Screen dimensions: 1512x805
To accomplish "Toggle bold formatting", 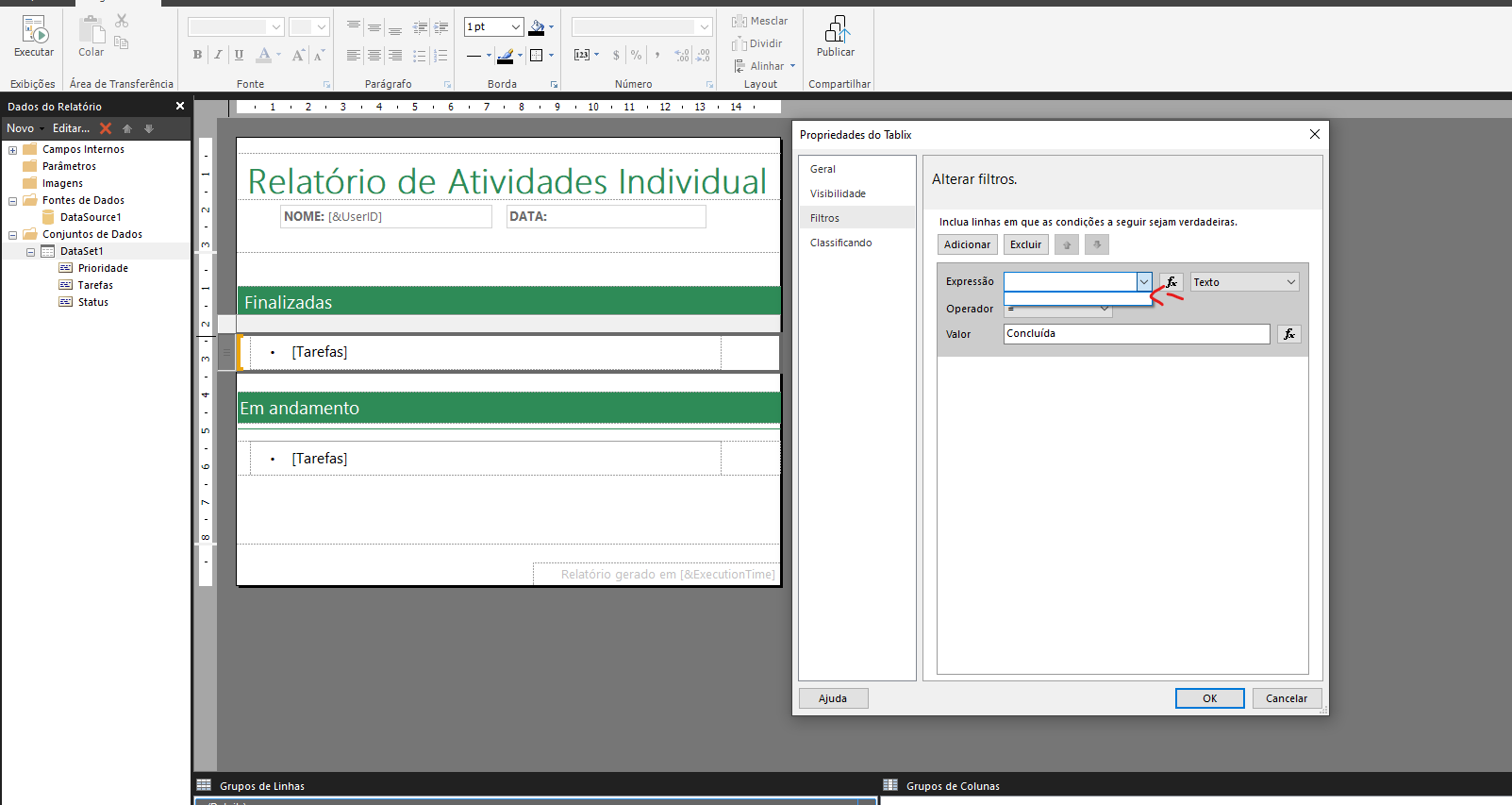I will (x=197, y=55).
